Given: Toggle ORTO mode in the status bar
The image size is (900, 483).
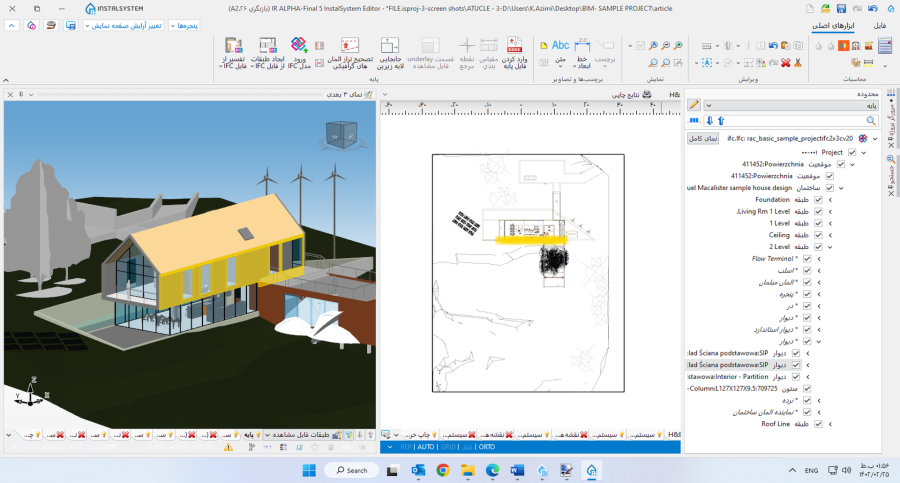Looking at the screenshot, I should coord(487,447).
